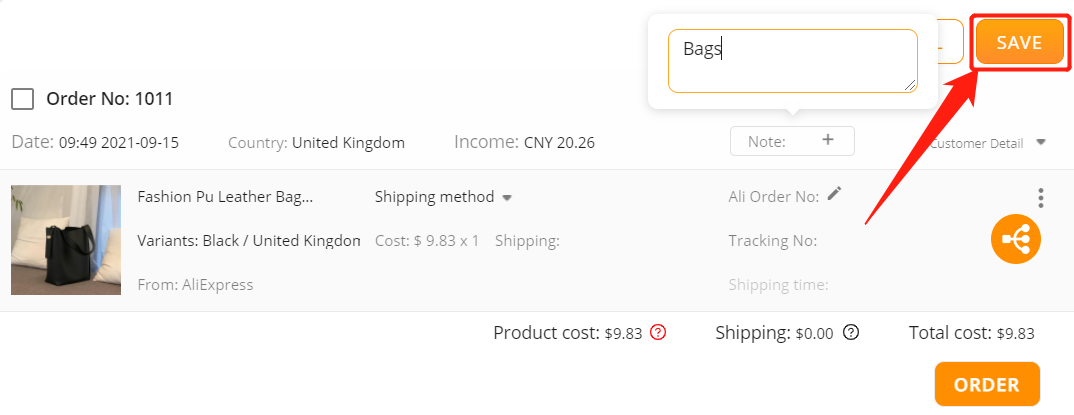Click the Tracking No: field
The height and width of the screenshot is (415, 1074).
tap(773, 241)
